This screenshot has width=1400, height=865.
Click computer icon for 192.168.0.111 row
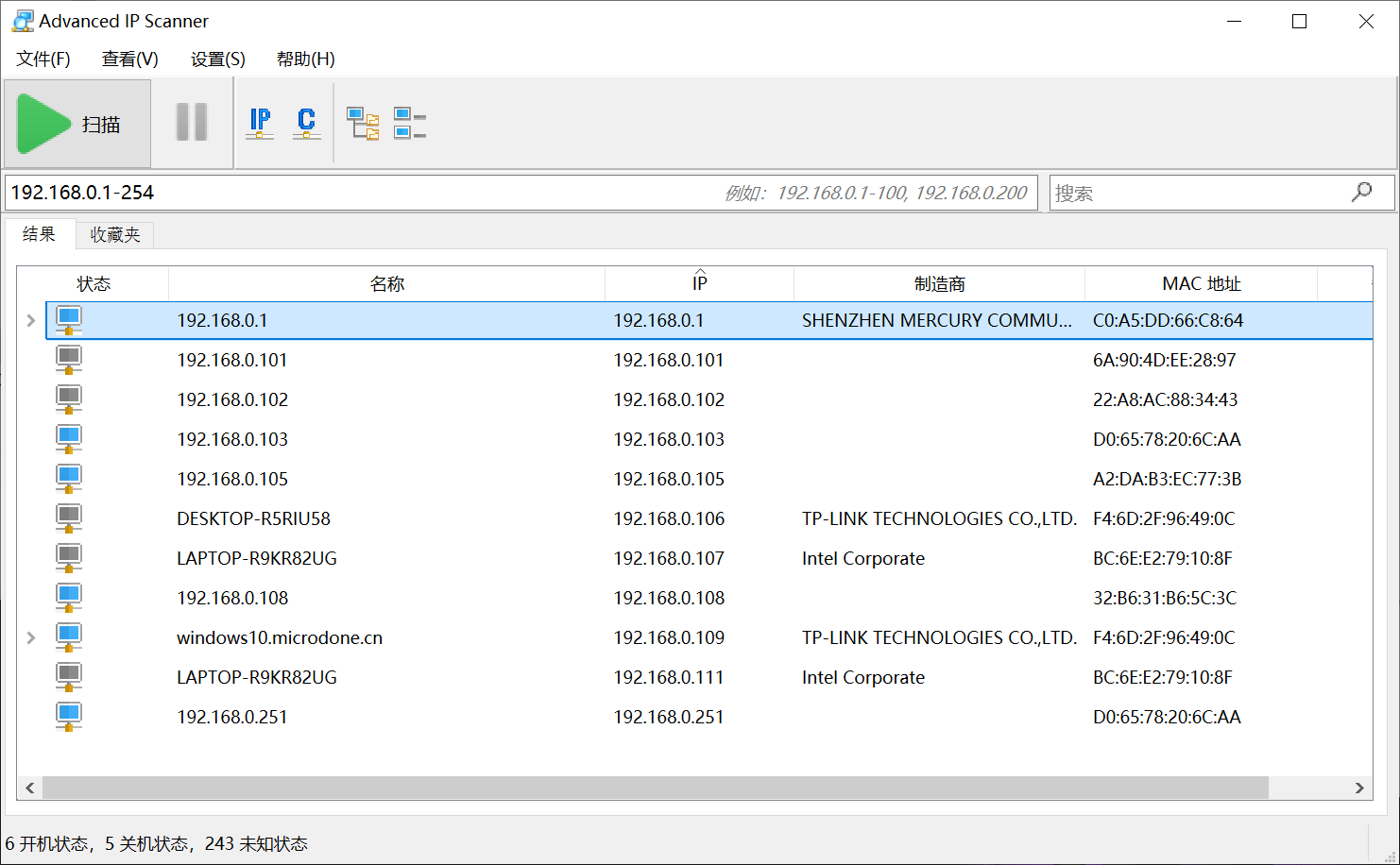pyautogui.click(x=69, y=677)
